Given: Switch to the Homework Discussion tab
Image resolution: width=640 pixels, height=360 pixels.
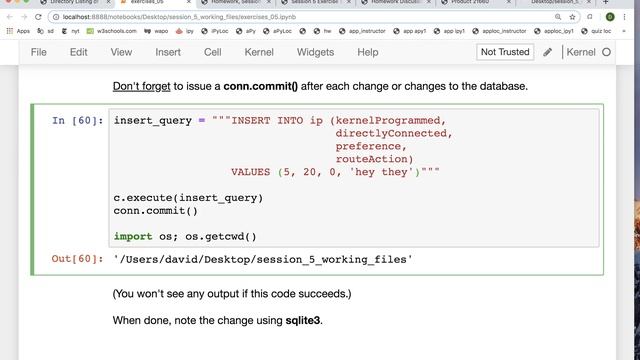Looking at the screenshot, I should pyautogui.click(x=396, y=2).
